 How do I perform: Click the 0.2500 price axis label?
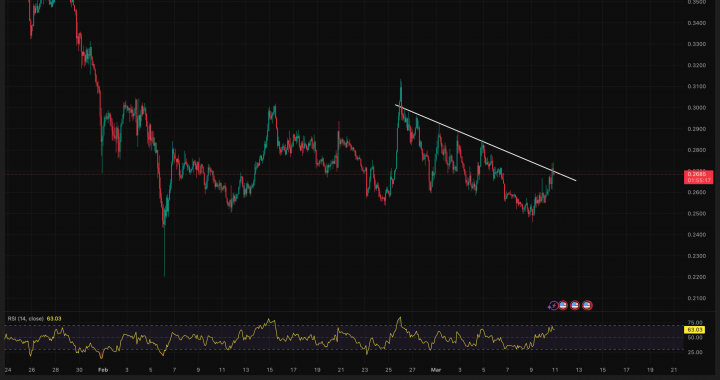click(x=696, y=214)
